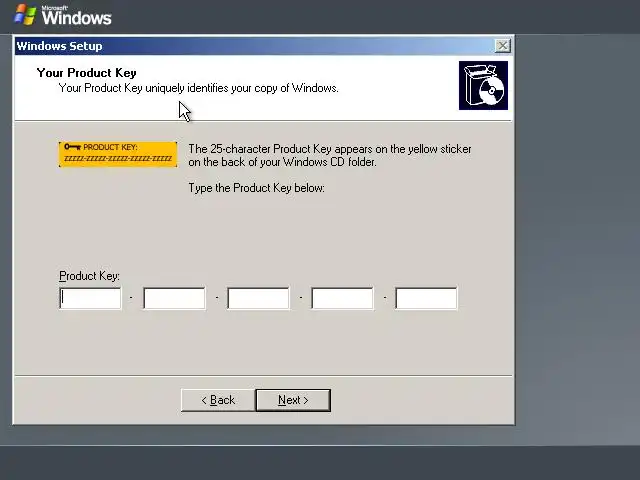This screenshot has height=480, width=640.
Task: Click the "Windows Setup" title text
Action: (x=59, y=46)
